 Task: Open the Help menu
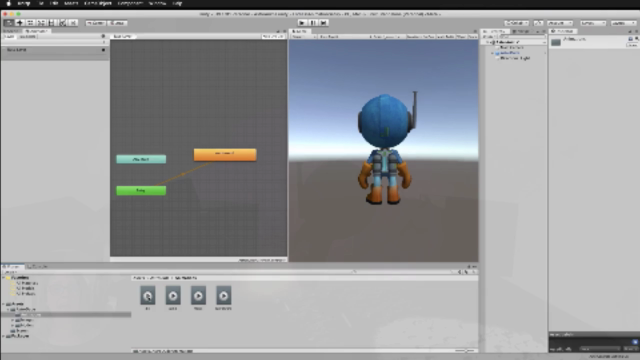(177, 3)
